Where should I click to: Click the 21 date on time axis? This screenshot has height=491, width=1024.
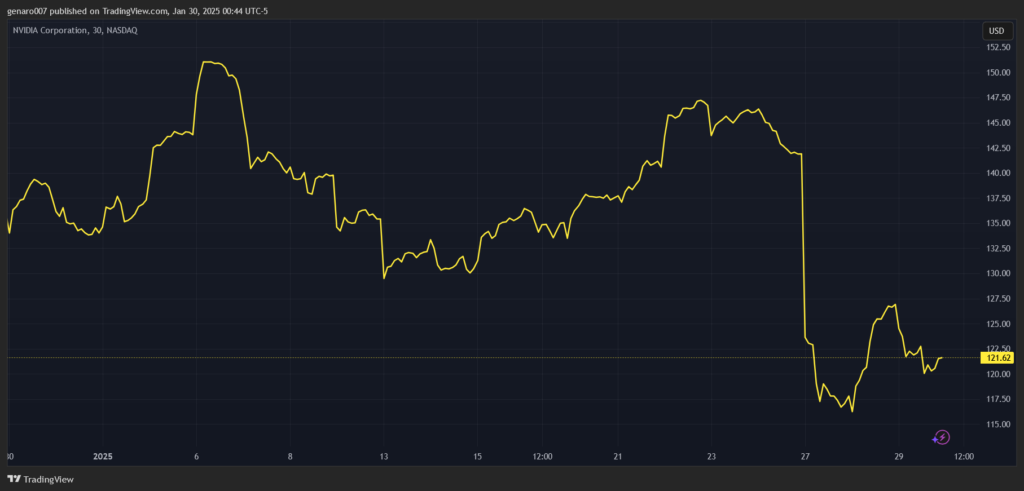[x=617, y=457]
